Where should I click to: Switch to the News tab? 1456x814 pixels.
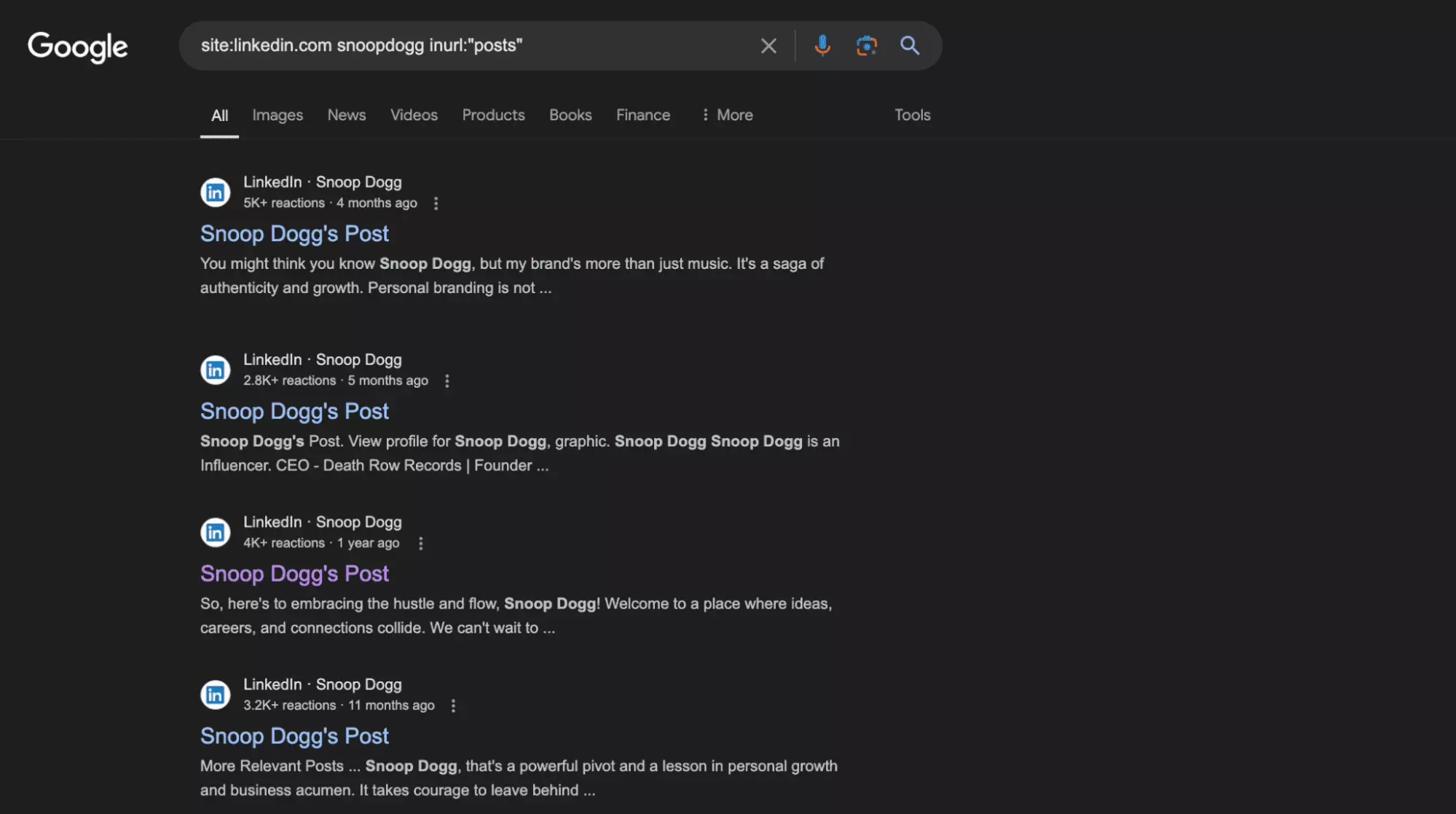pos(347,115)
